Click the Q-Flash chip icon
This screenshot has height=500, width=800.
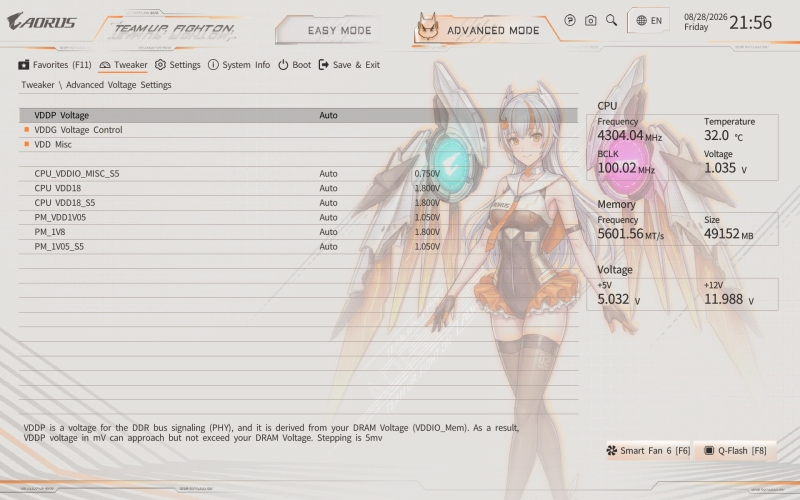point(709,451)
